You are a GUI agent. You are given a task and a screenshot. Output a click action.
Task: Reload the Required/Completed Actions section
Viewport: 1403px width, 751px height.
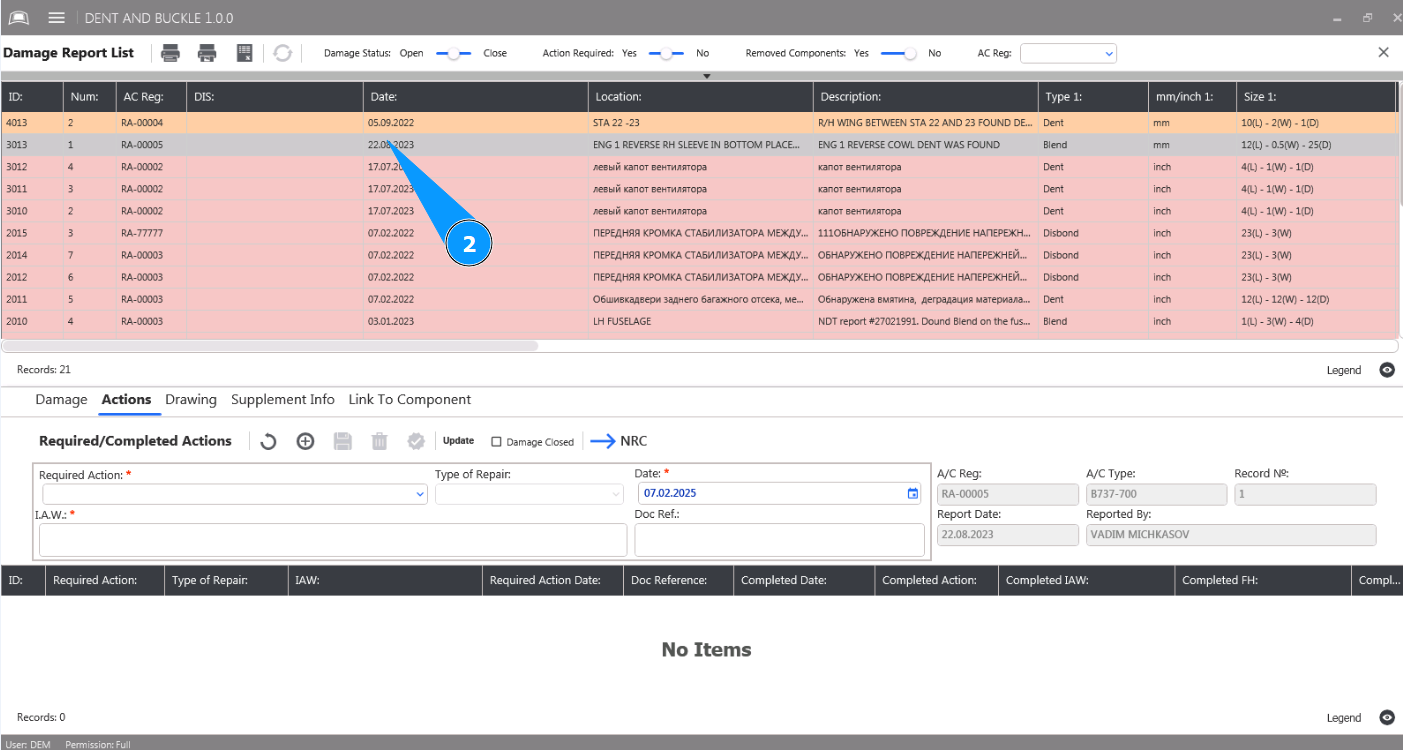pos(268,441)
